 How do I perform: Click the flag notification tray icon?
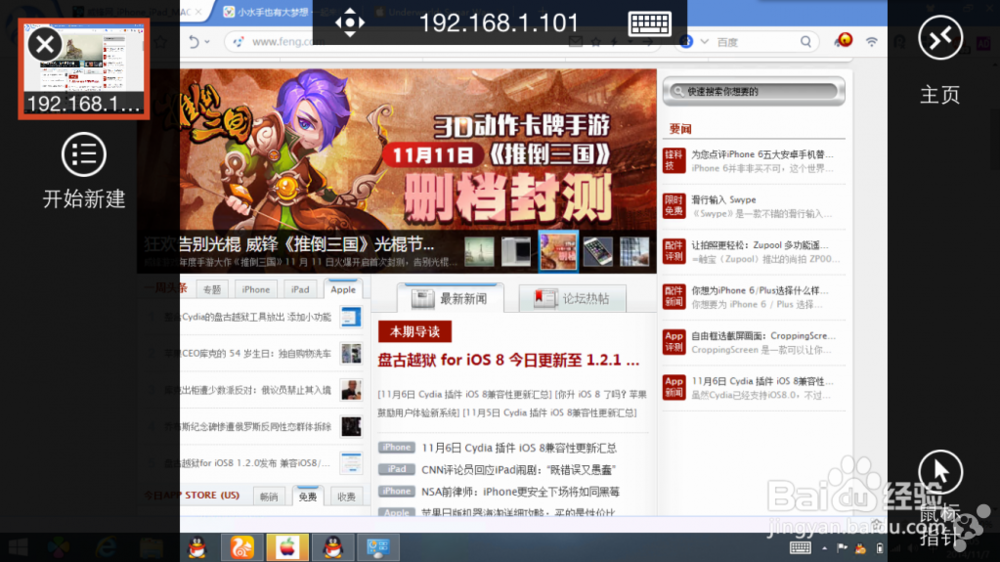coord(842,548)
